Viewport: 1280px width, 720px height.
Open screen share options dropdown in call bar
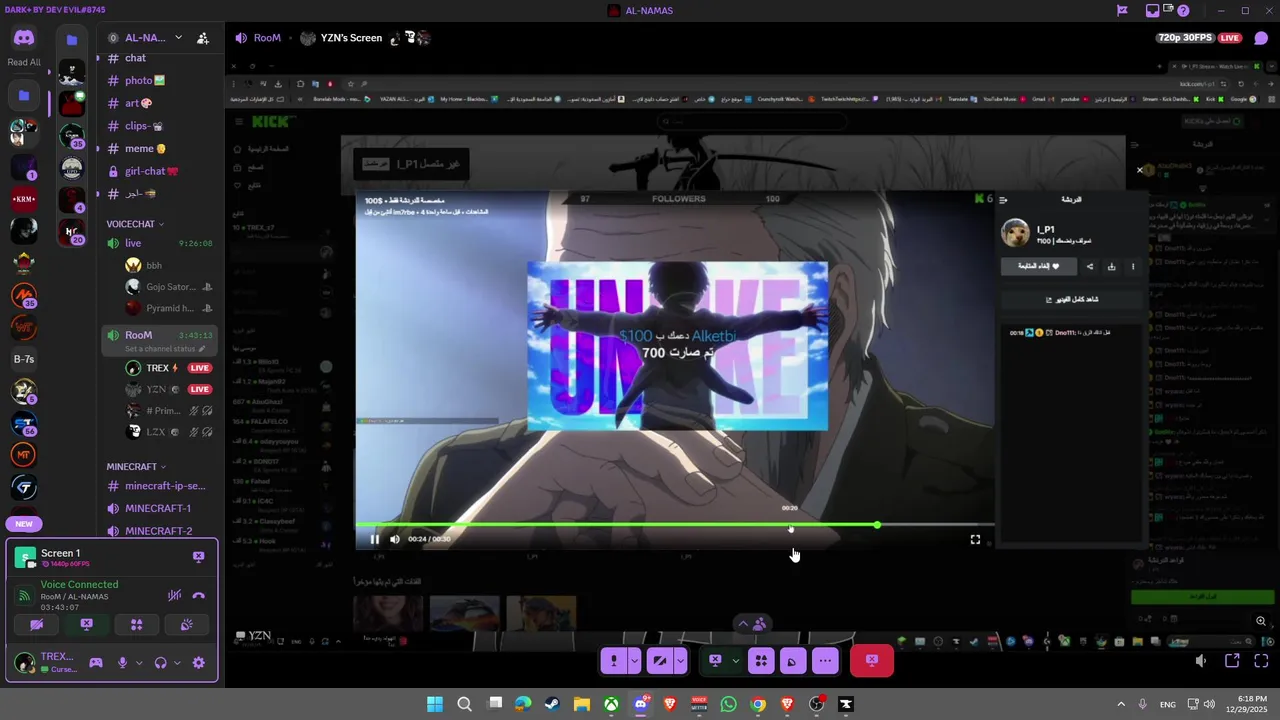(x=735, y=661)
